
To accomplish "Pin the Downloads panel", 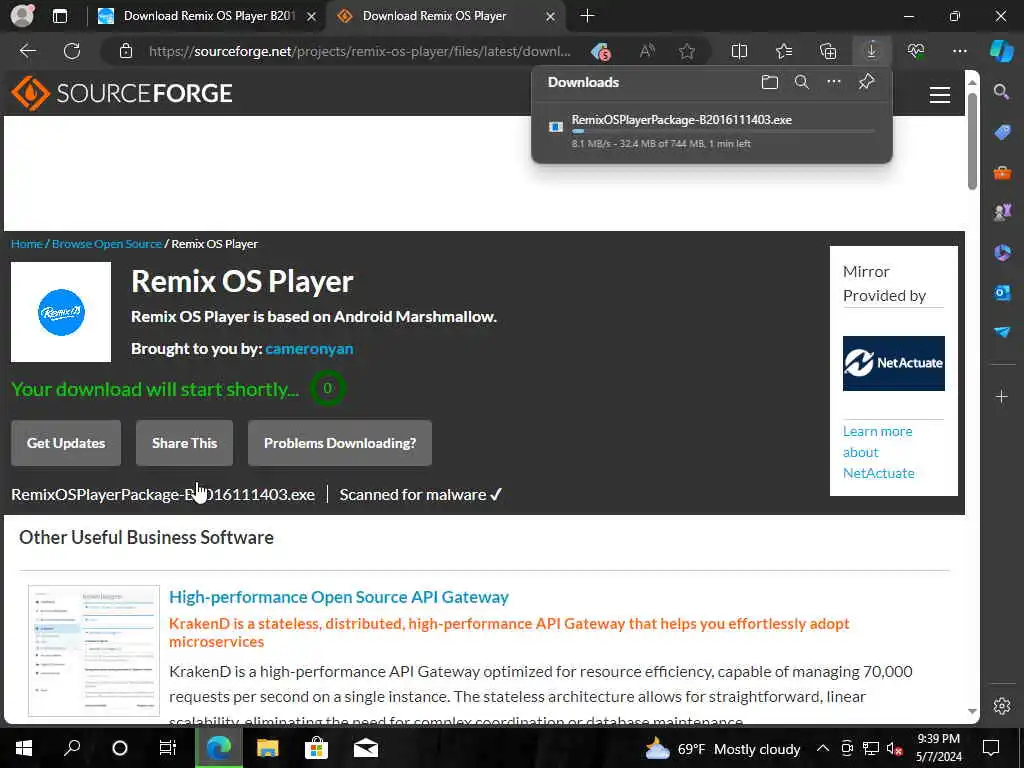I will coord(867,82).
